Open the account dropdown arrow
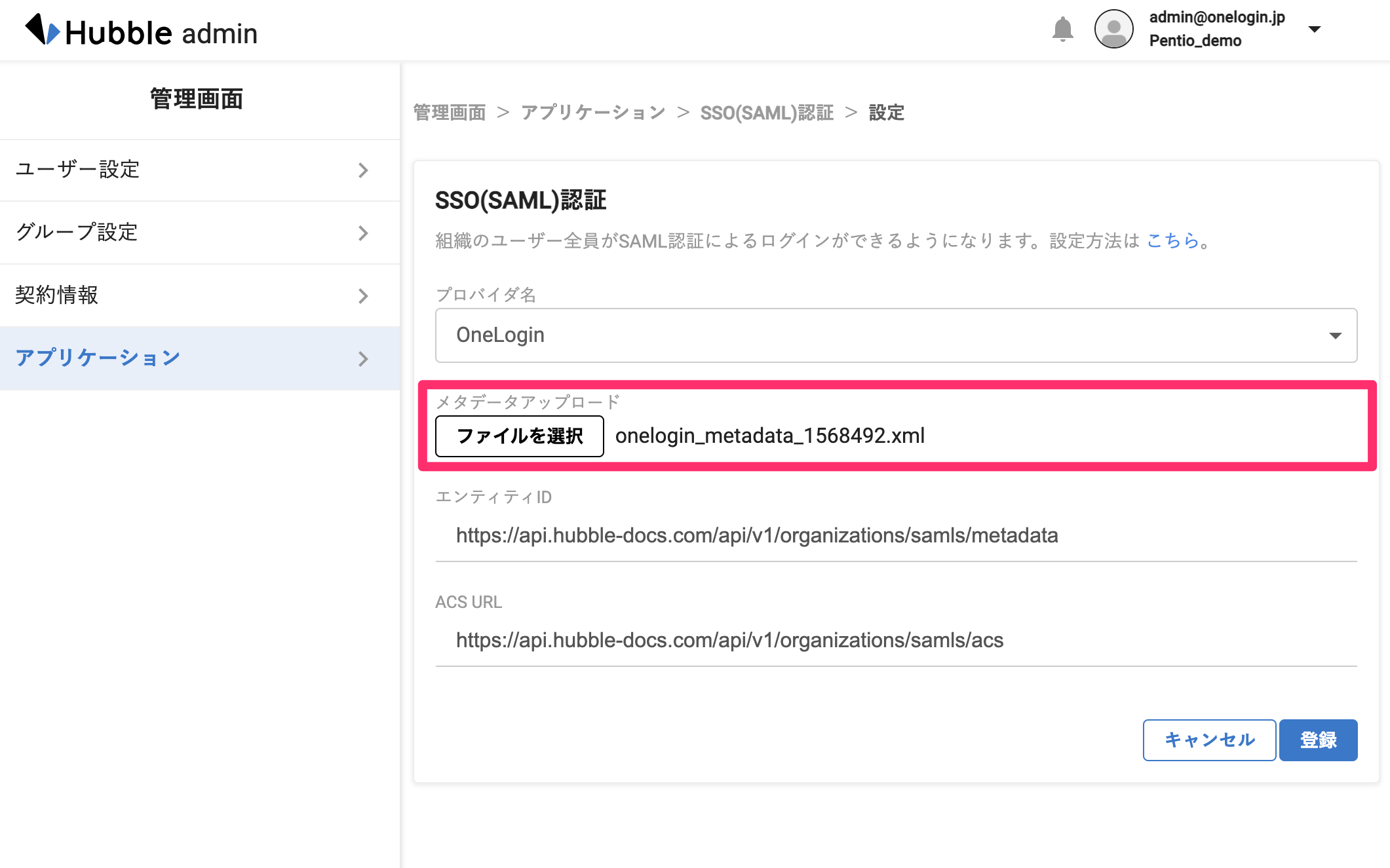Image resolution: width=1390 pixels, height=868 pixels. (1314, 29)
